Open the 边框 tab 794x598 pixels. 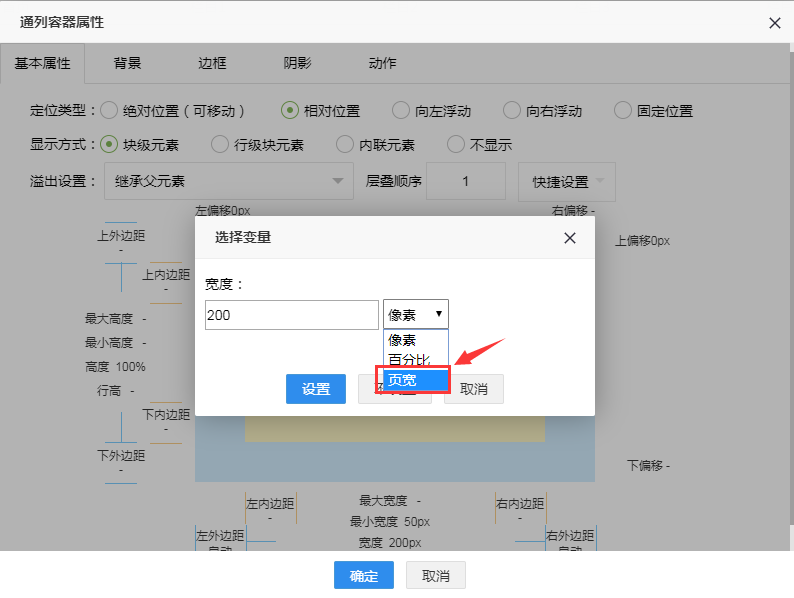coord(212,63)
